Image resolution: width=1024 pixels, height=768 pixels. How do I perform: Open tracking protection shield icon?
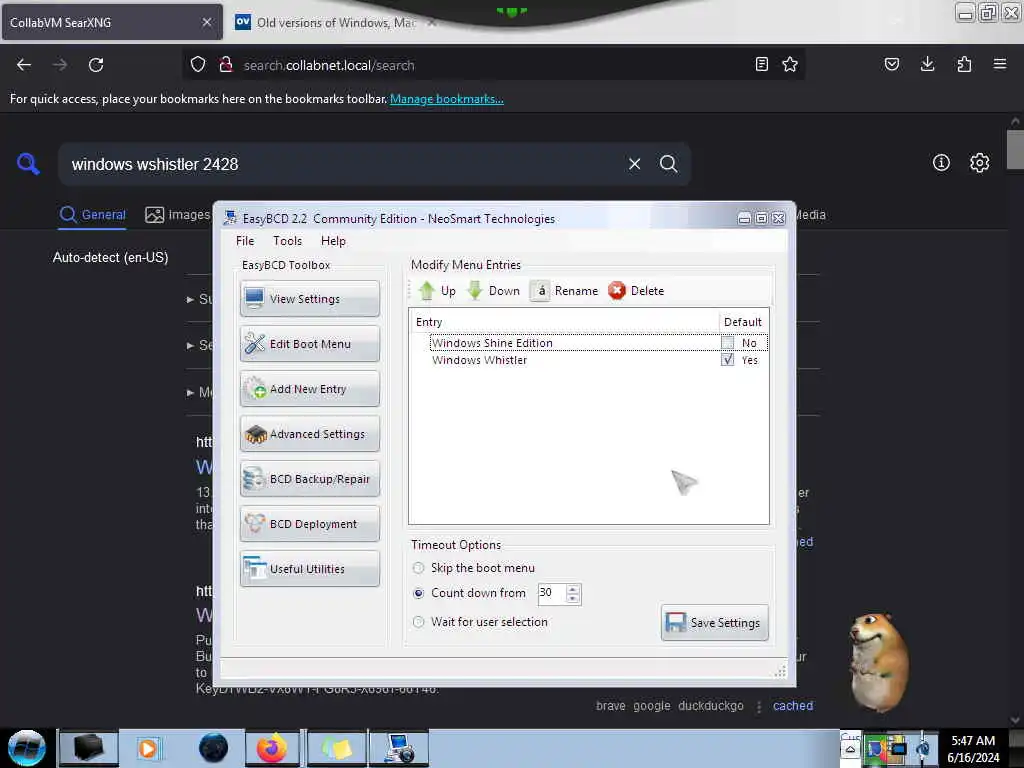[198, 65]
